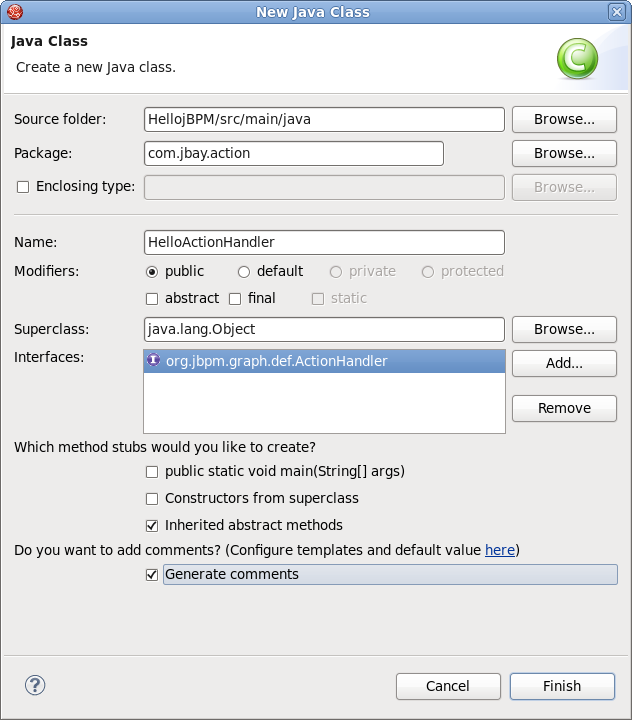Remove the selected interface

point(564,408)
